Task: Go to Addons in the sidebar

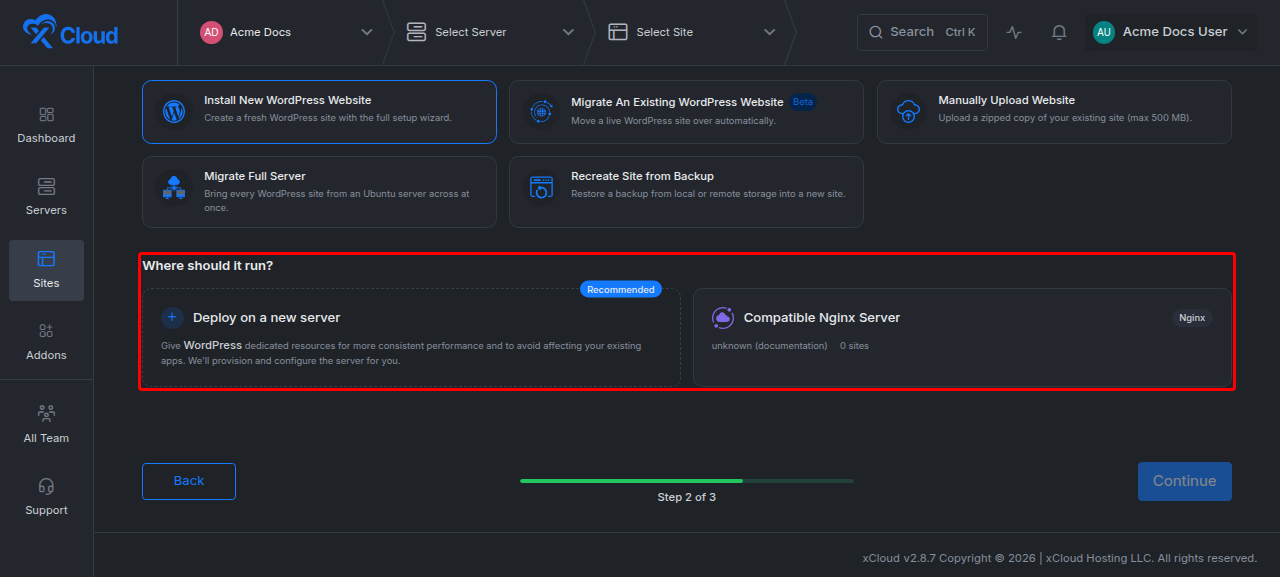Action: (46, 342)
